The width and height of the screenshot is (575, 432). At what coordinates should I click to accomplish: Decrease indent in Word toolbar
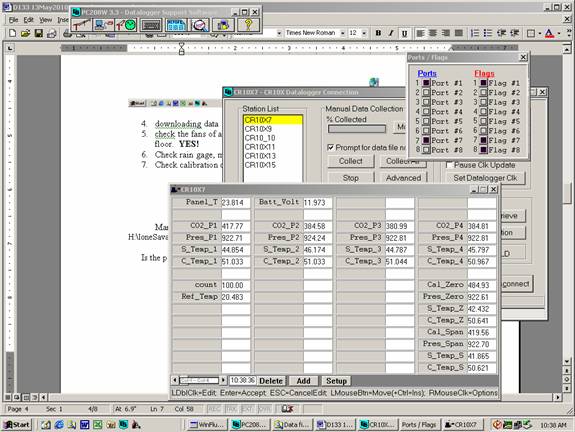[501, 33]
